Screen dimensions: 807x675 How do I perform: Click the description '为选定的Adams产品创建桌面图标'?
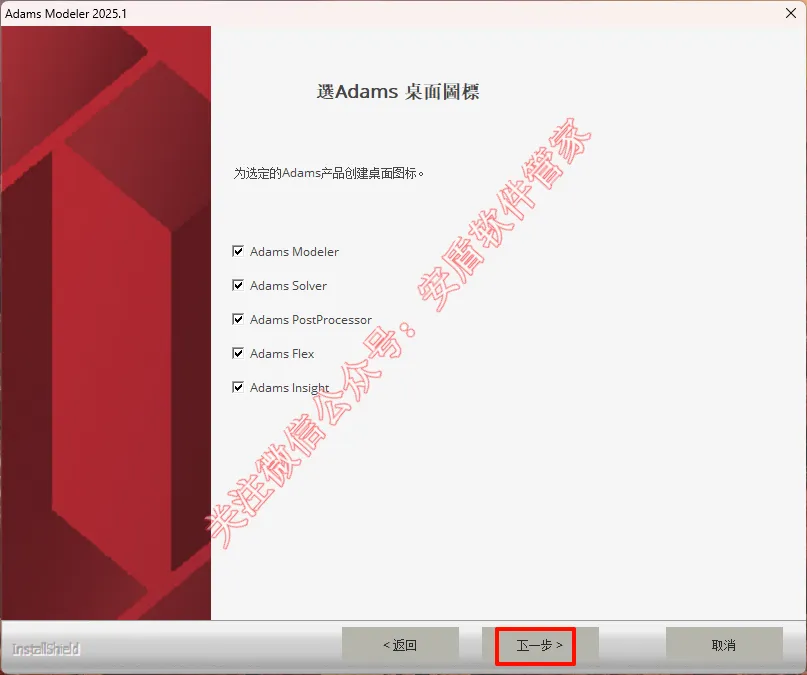tap(328, 173)
